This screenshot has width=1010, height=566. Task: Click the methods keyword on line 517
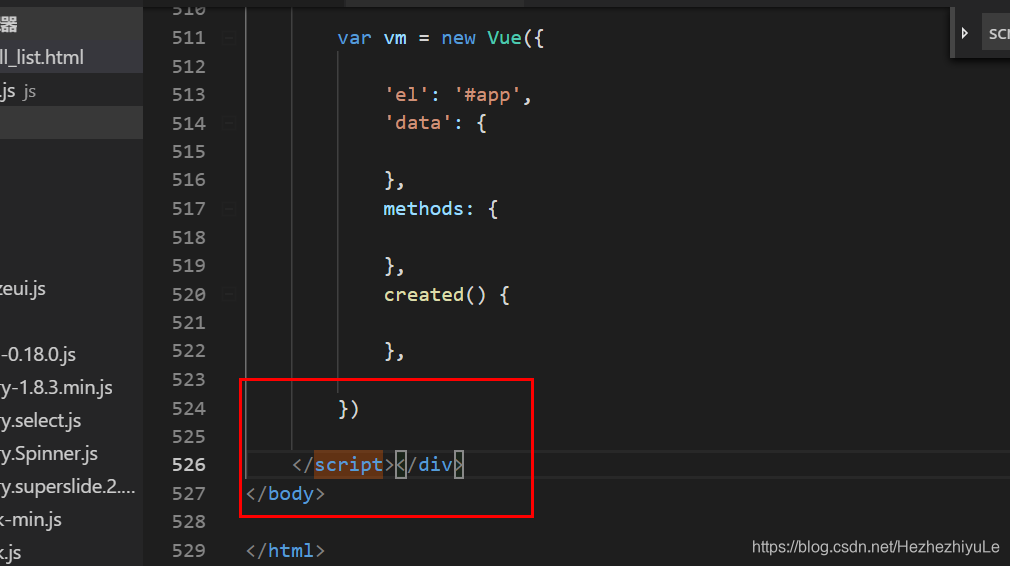423,209
